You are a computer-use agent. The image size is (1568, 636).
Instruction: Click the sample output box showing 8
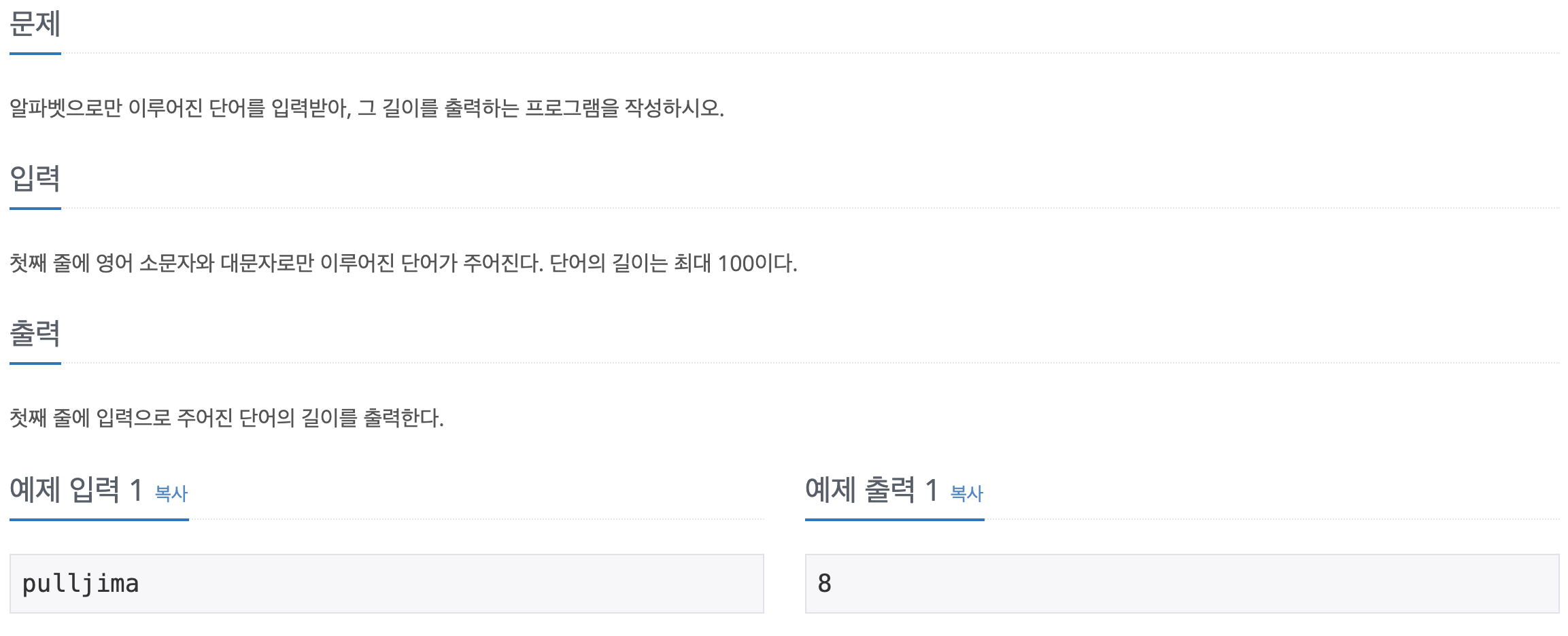[1182, 584]
